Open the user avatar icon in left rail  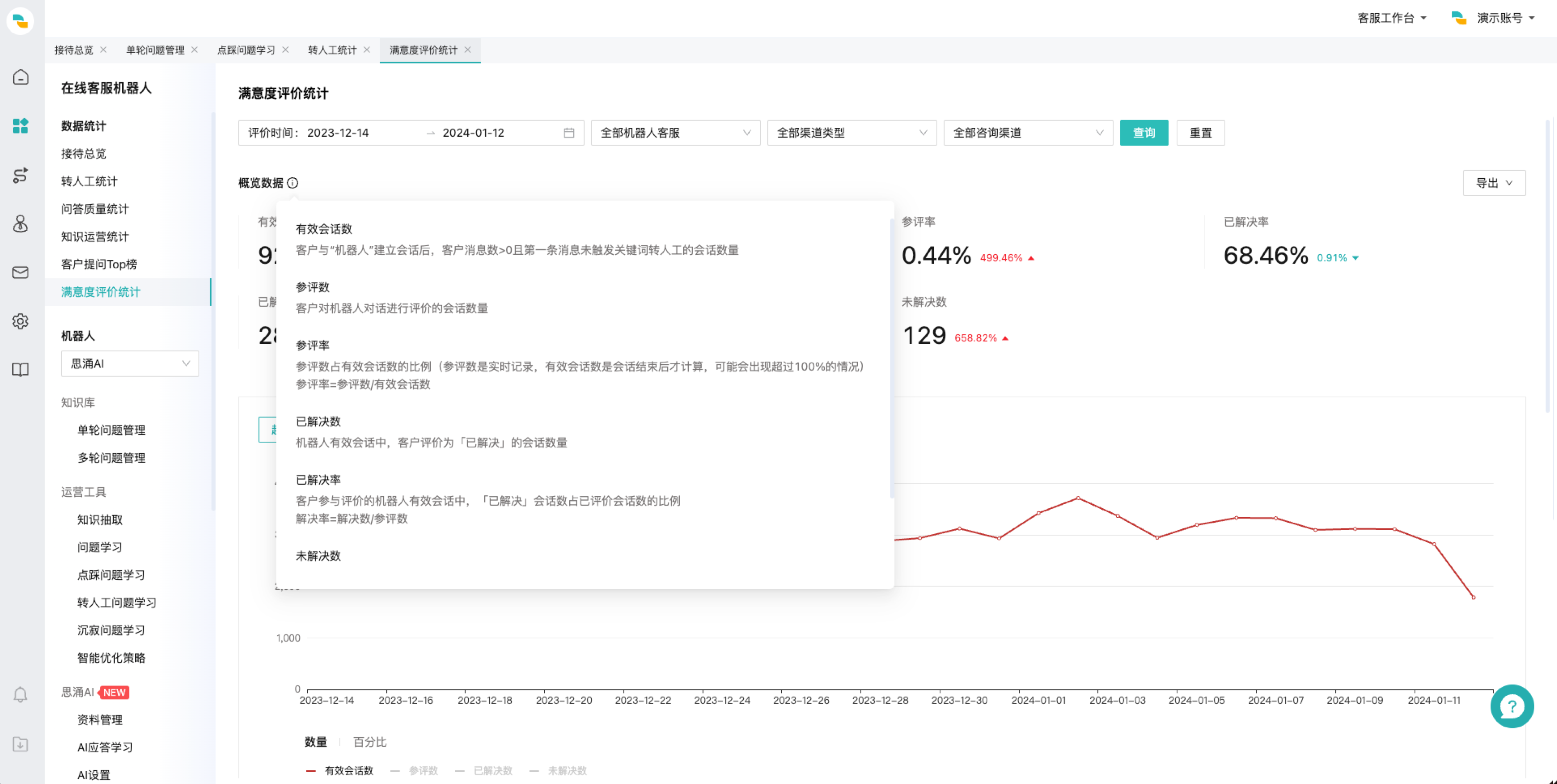point(21,223)
